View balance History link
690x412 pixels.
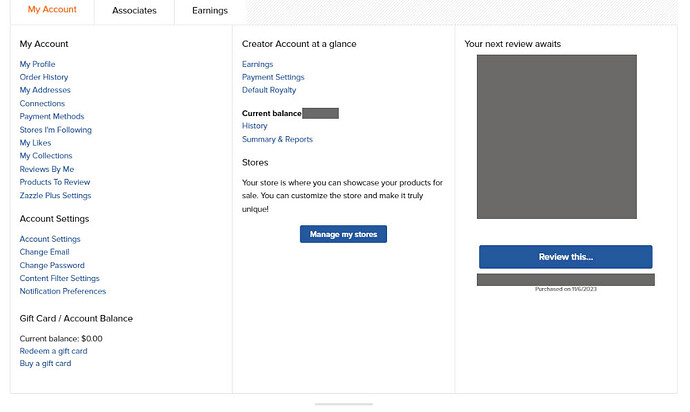tap(254, 126)
